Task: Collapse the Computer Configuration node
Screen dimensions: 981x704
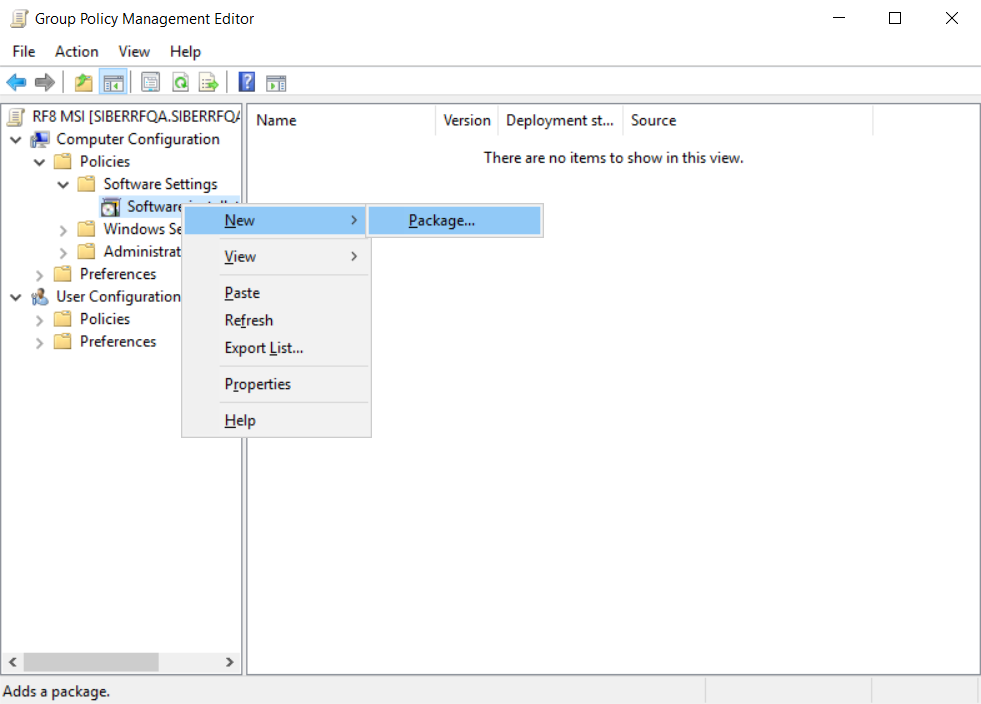Action: pos(15,140)
